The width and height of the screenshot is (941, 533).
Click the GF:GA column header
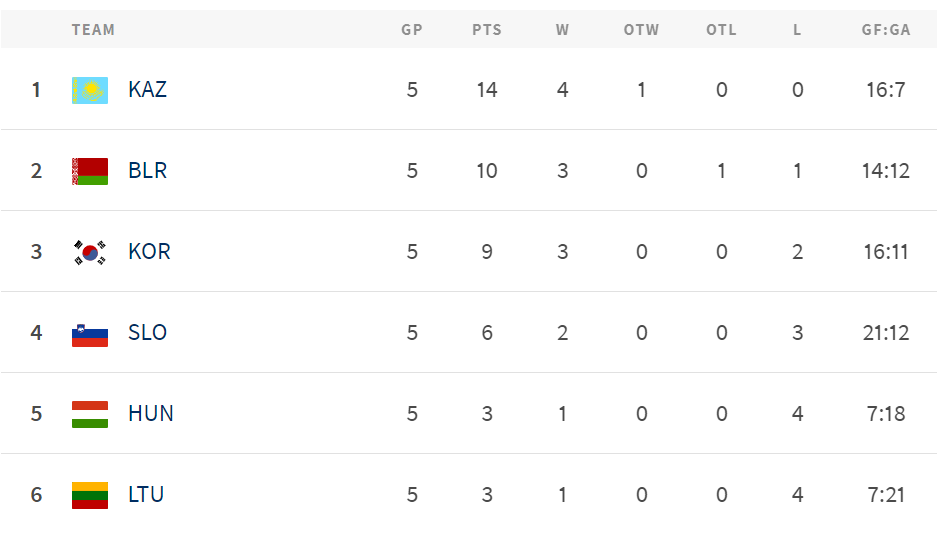[886, 29]
